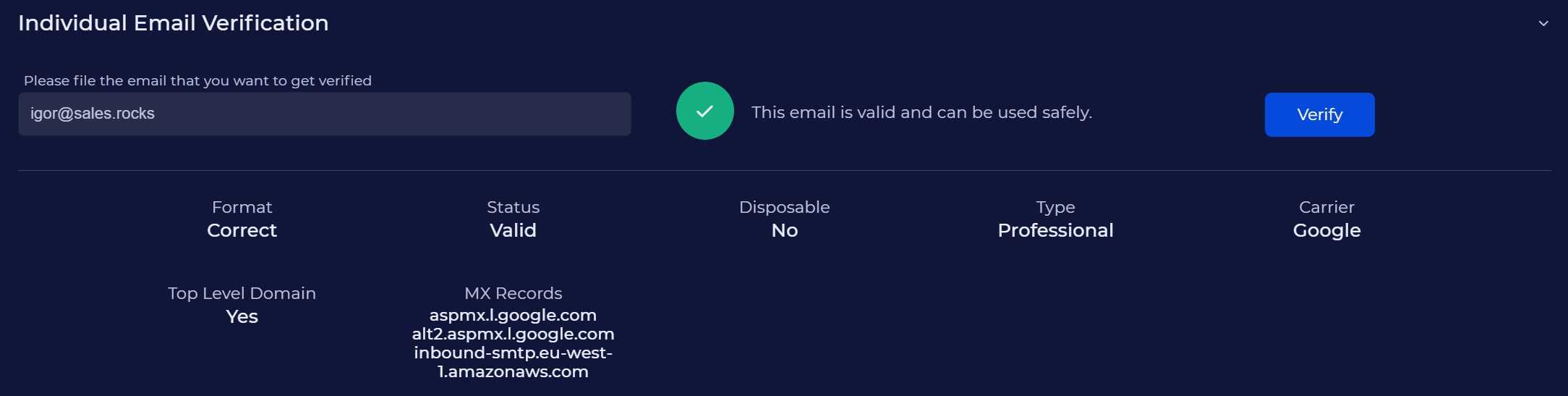Screen dimensions: 1568x396
Task: Select the email is valid message text
Action: (x=921, y=112)
